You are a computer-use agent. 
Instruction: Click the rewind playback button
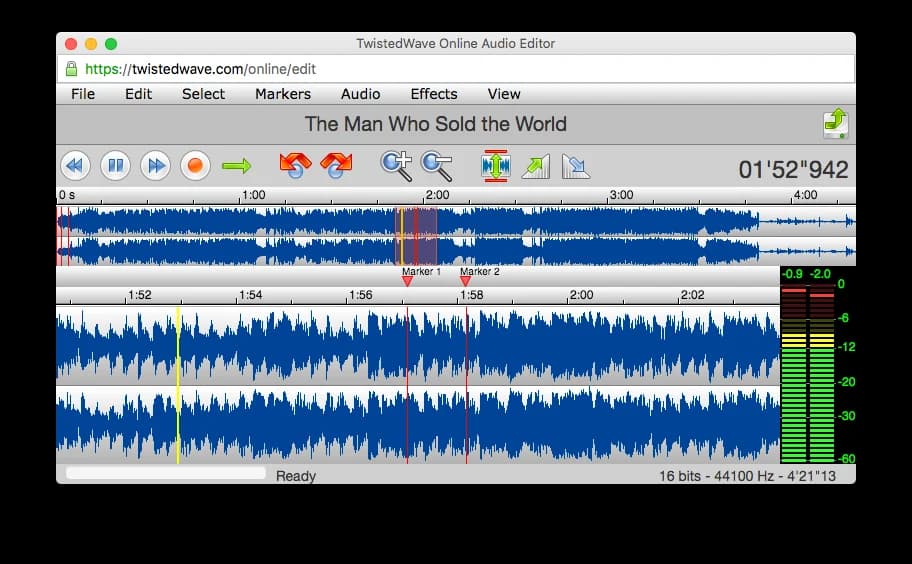[x=75, y=166]
